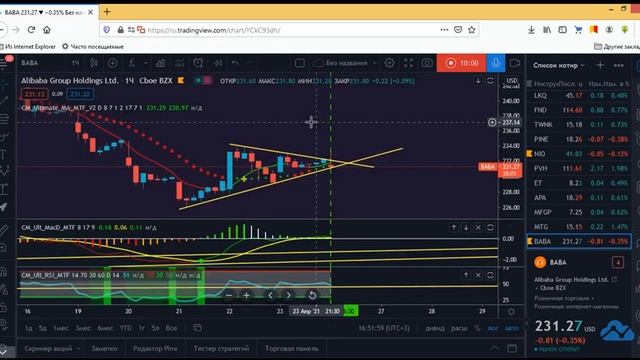Toggle the magnet mode tool
This screenshot has width=640, height=360.
pos(4,271)
